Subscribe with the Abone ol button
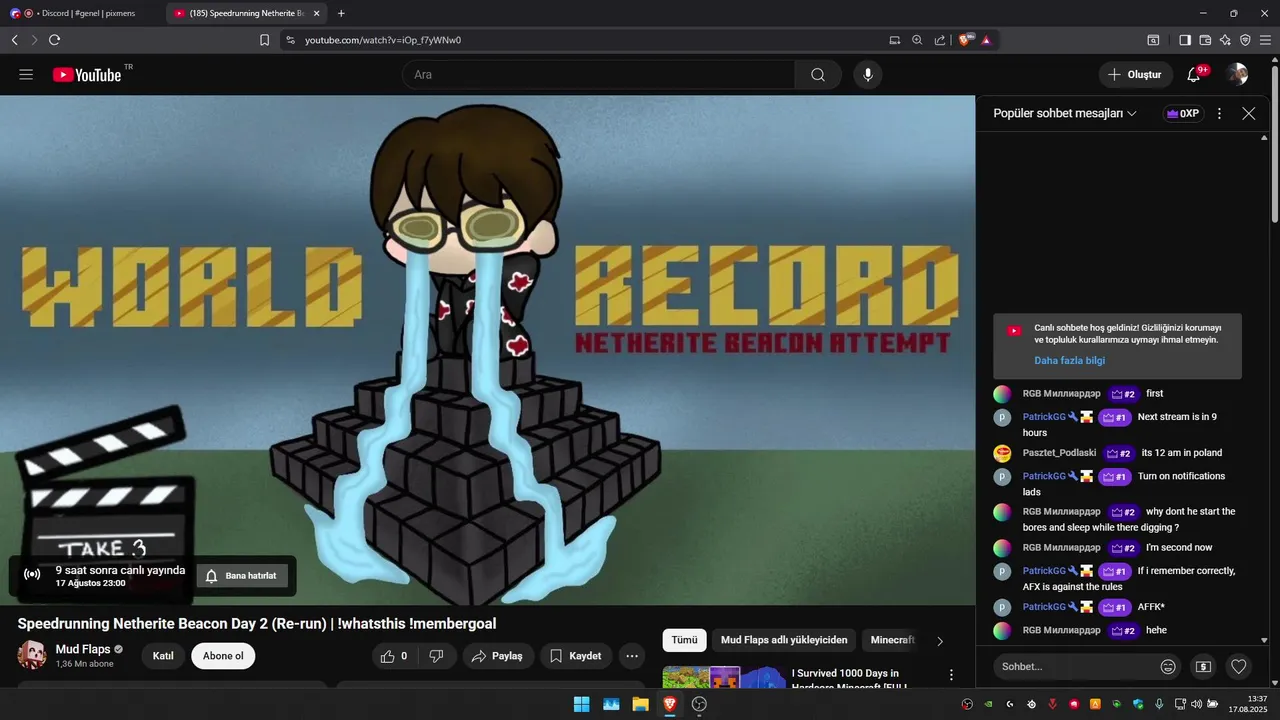 [x=223, y=656]
